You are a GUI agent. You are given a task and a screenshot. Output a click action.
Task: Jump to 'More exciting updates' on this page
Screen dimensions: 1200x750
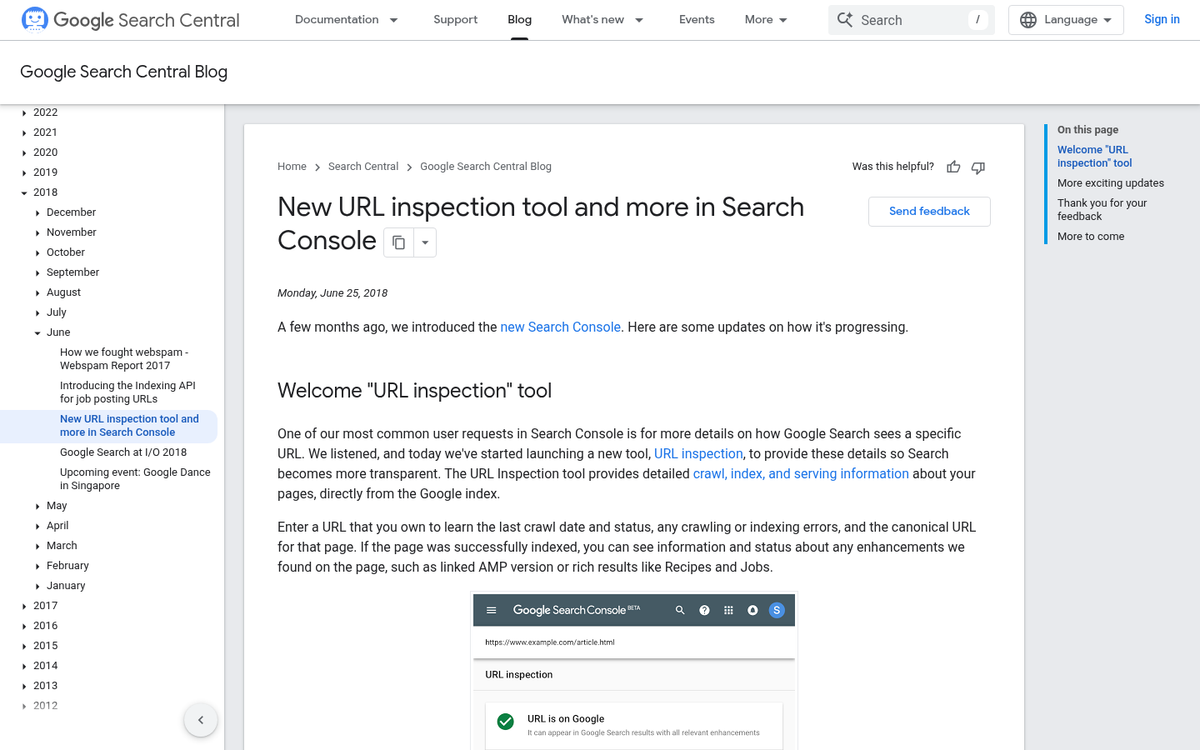tap(1110, 183)
